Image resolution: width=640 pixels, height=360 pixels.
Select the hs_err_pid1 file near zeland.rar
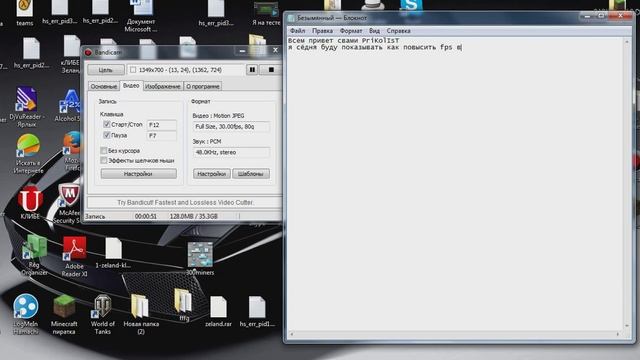tap(257, 312)
